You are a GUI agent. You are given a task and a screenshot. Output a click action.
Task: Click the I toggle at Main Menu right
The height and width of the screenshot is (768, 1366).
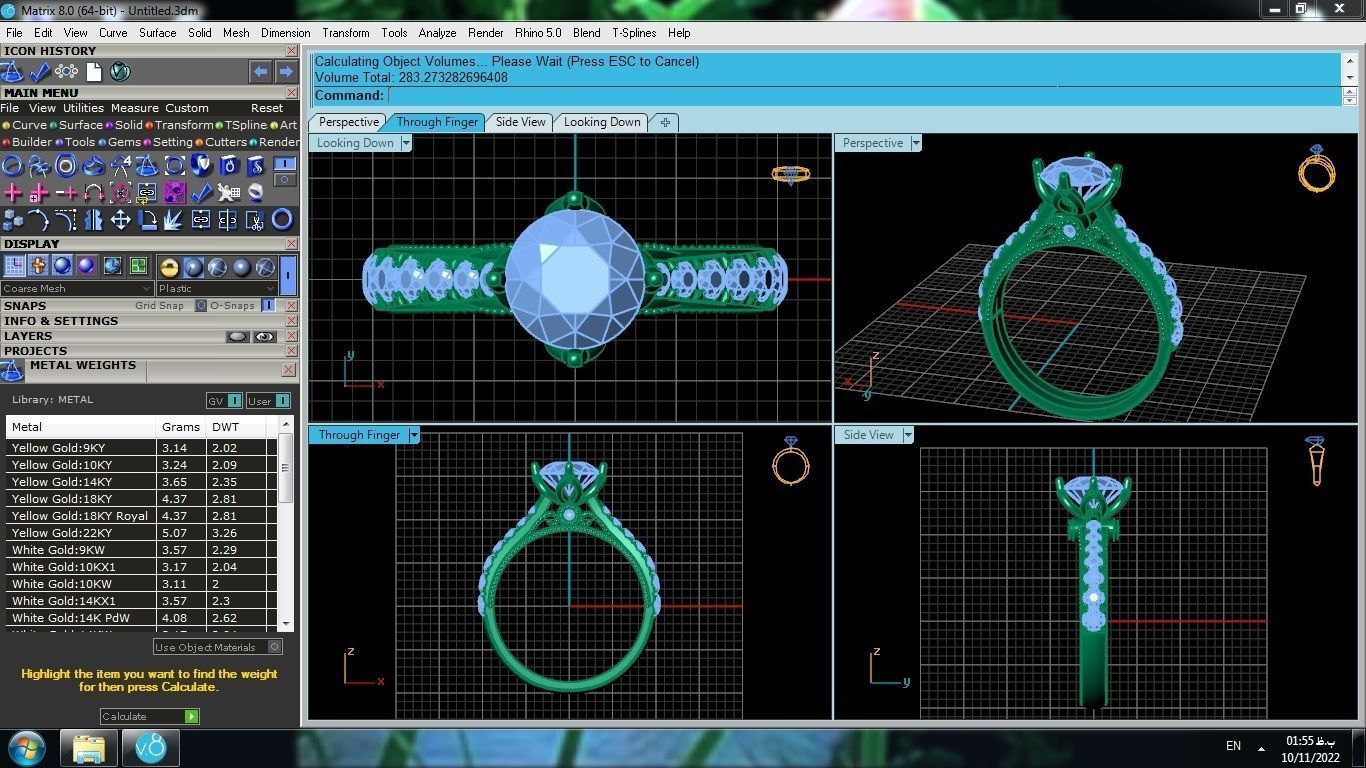[285, 164]
